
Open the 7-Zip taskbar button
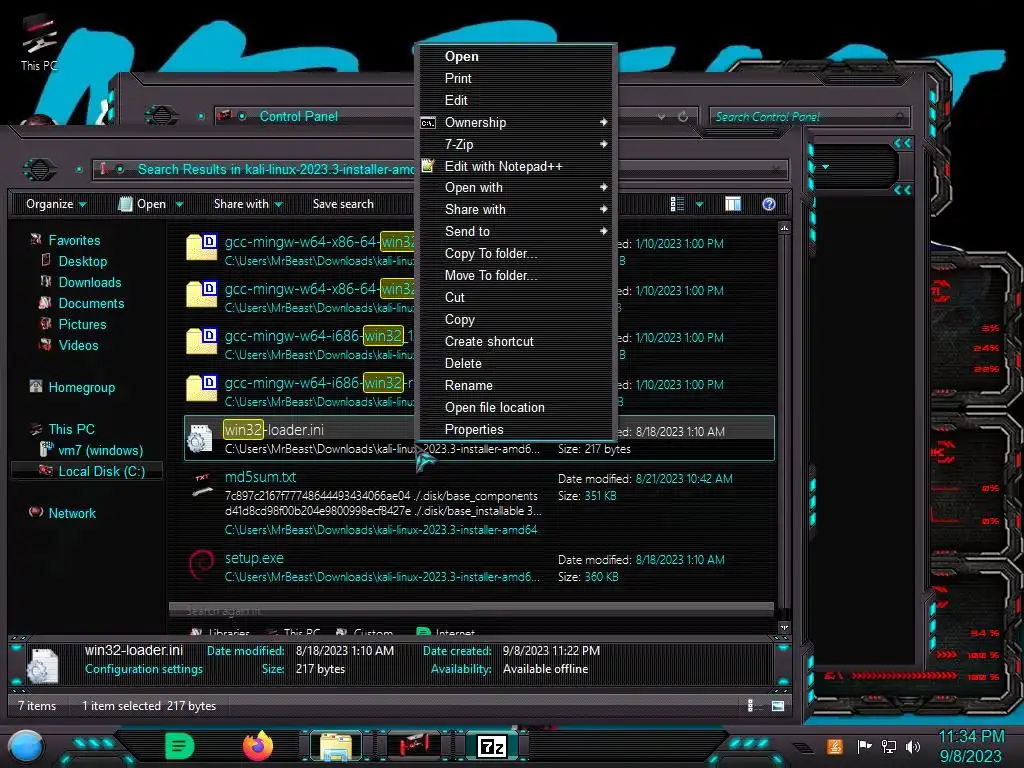492,746
